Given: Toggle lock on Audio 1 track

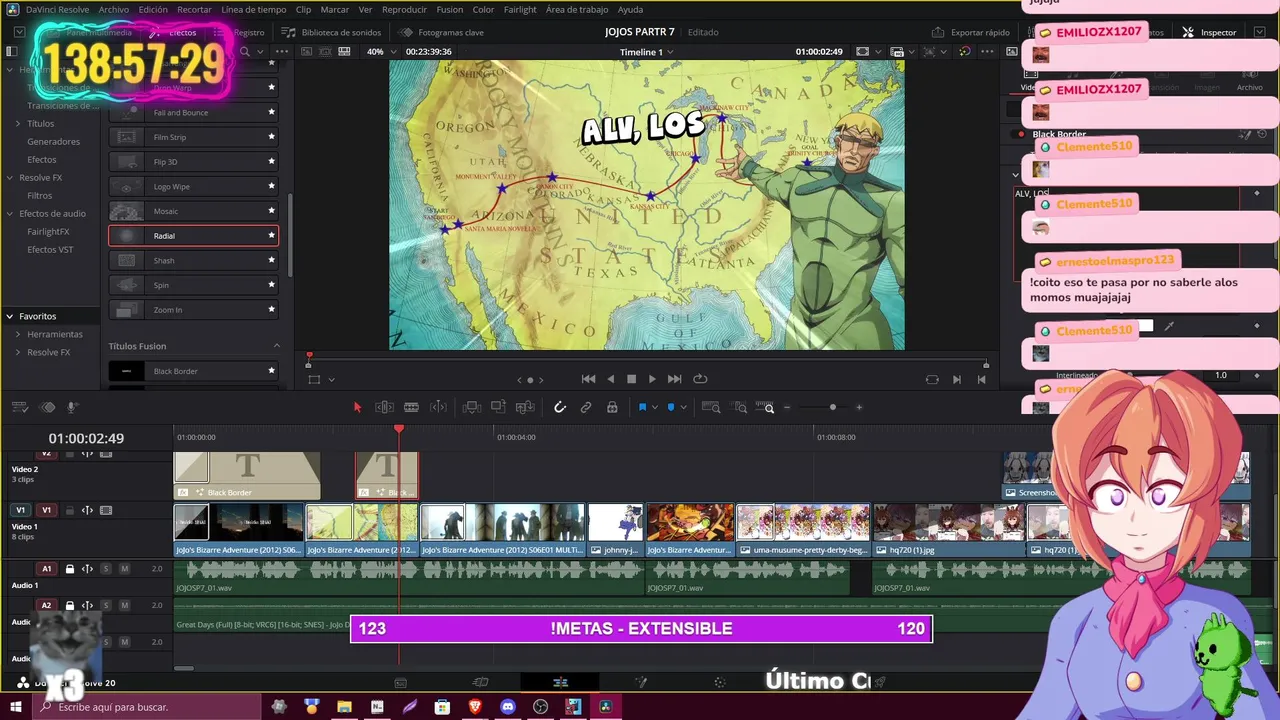Looking at the screenshot, I should point(70,568).
